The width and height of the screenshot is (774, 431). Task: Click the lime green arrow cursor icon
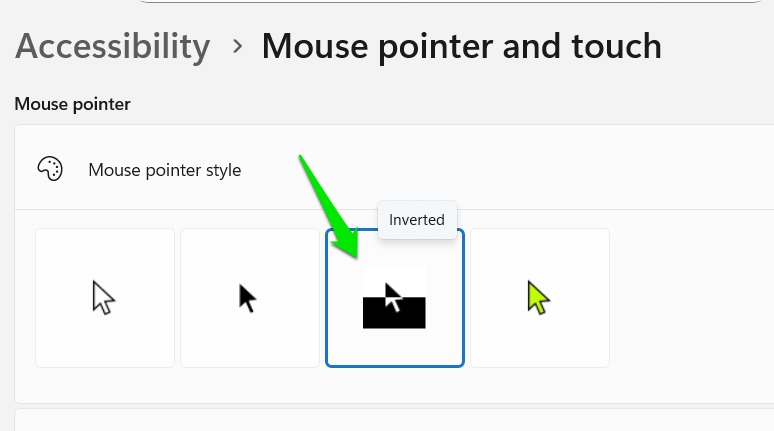coord(539,298)
